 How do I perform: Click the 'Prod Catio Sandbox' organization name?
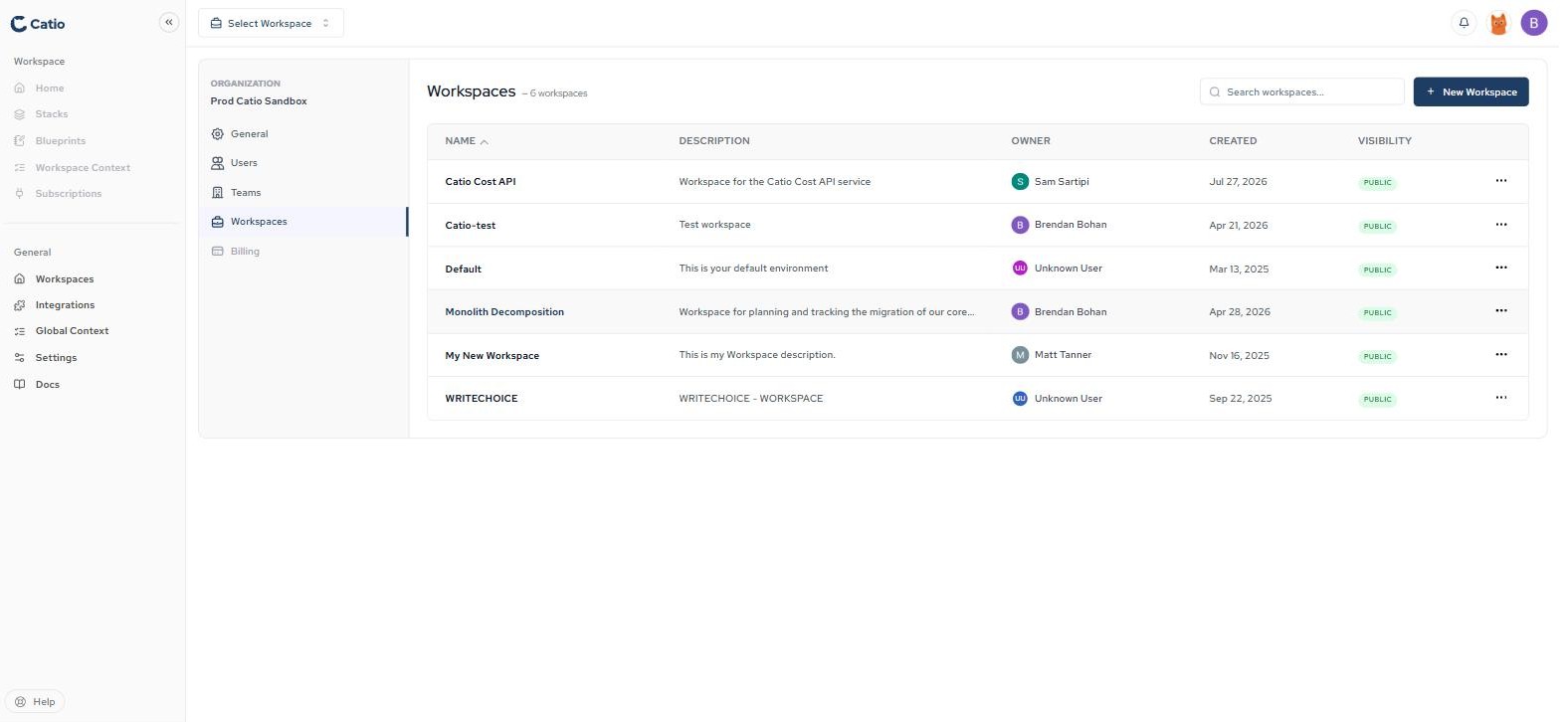click(259, 101)
